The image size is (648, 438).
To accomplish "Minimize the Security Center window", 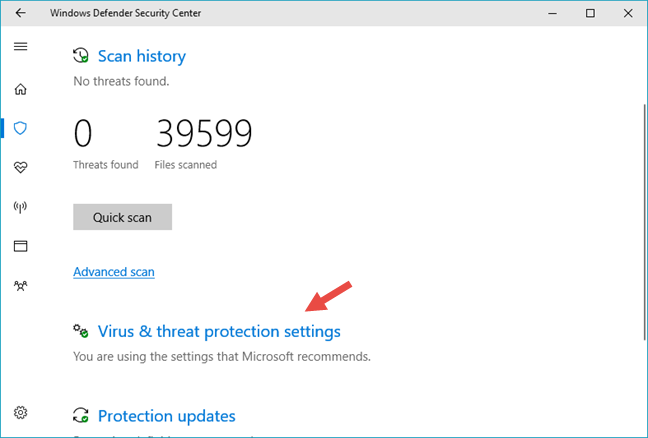I will pyautogui.click(x=552, y=13).
